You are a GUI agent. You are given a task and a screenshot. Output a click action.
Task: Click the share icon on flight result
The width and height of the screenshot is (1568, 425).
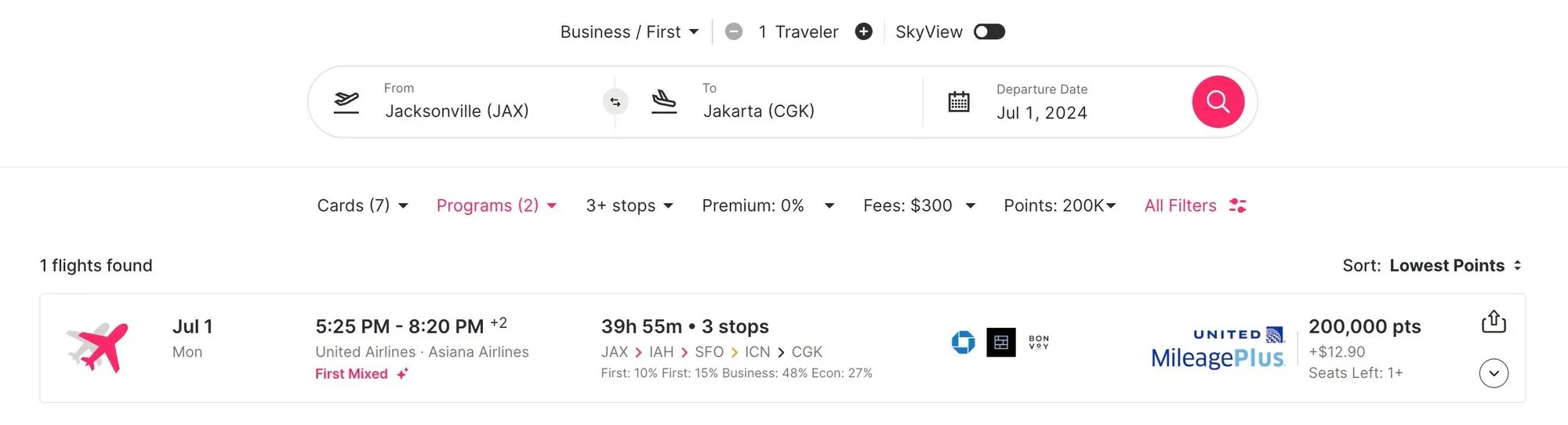click(1494, 321)
